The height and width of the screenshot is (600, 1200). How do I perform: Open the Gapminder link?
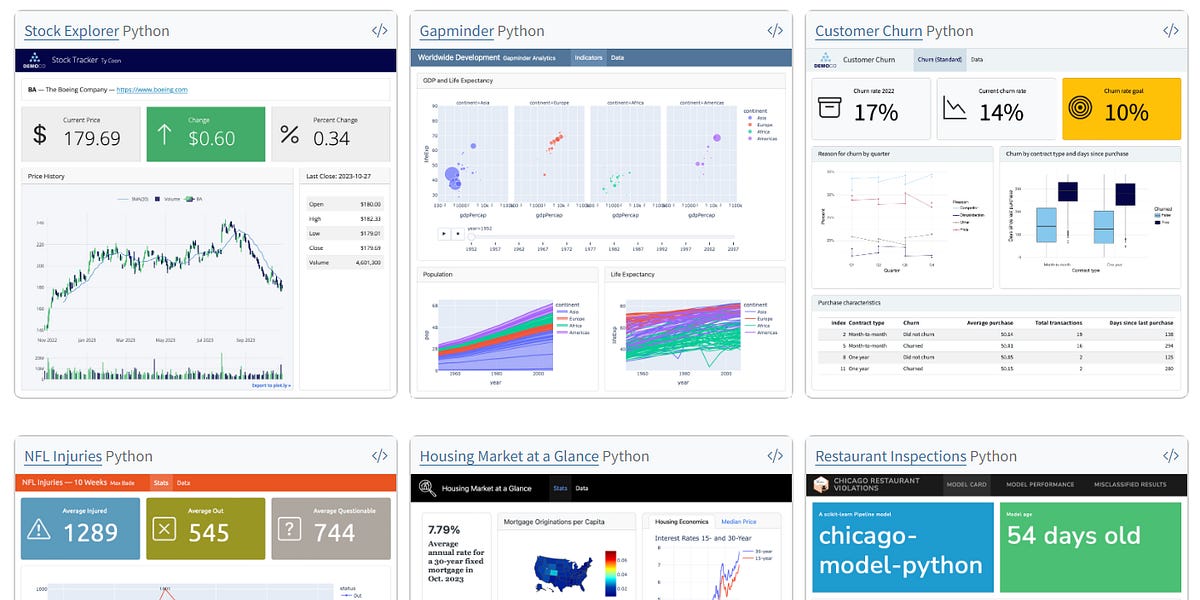(456, 31)
